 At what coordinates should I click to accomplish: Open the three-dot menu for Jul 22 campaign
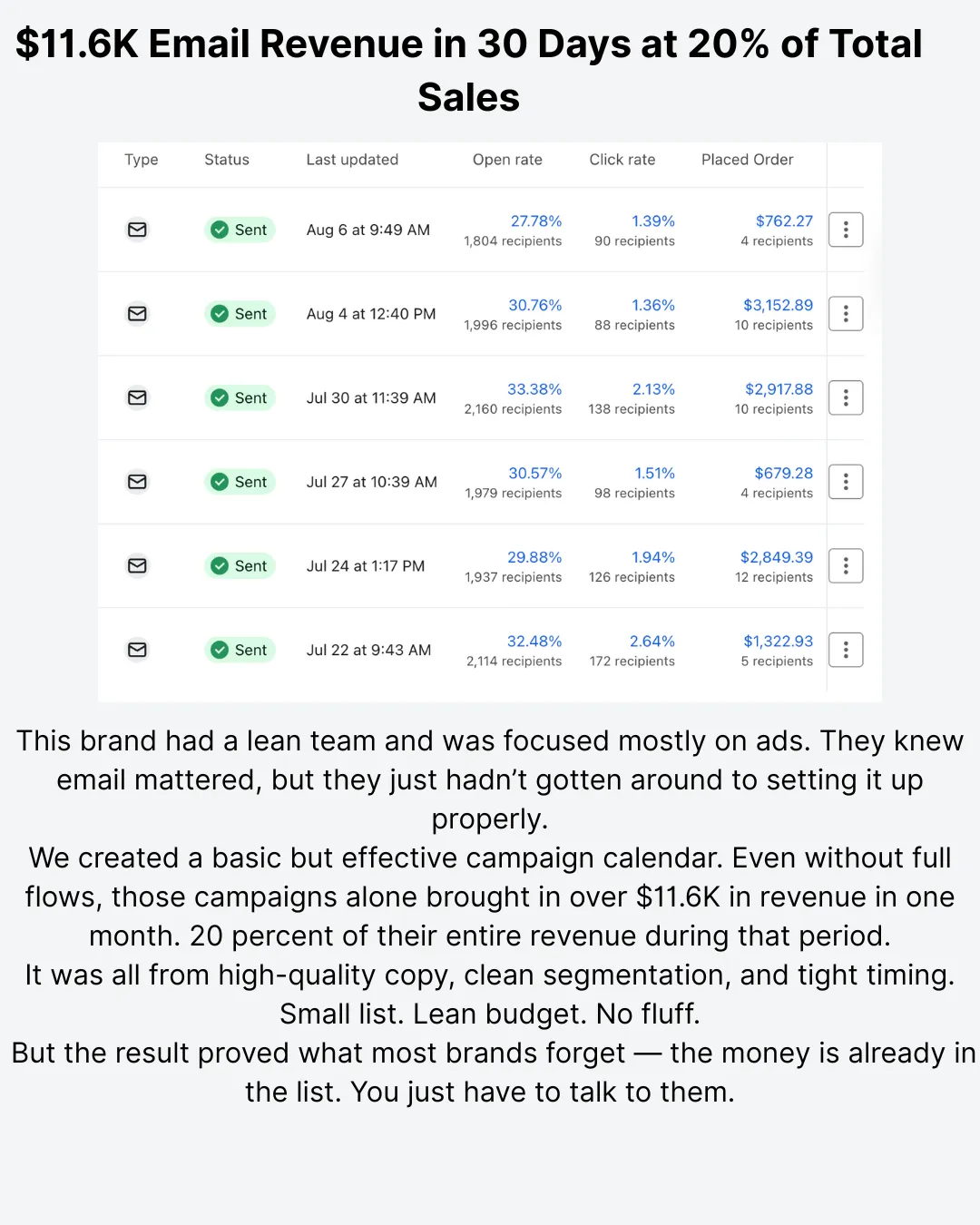(846, 650)
